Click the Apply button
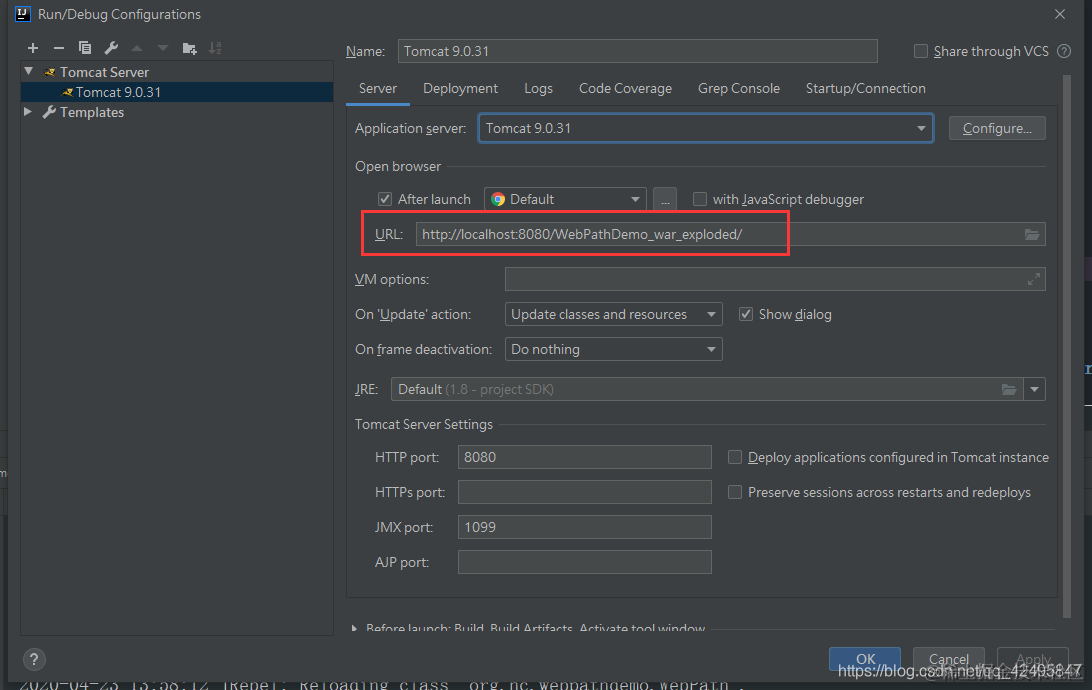The height and width of the screenshot is (690, 1092). [1033, 659]
